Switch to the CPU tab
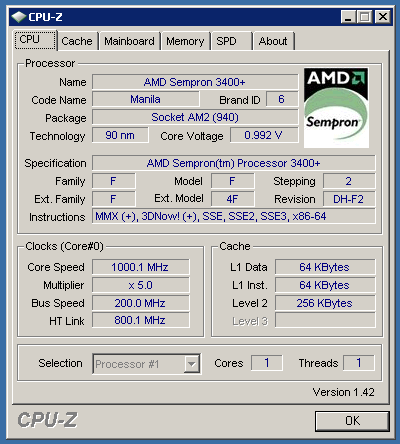The width and height of the screenshot is (400, 444). (35, 40)
